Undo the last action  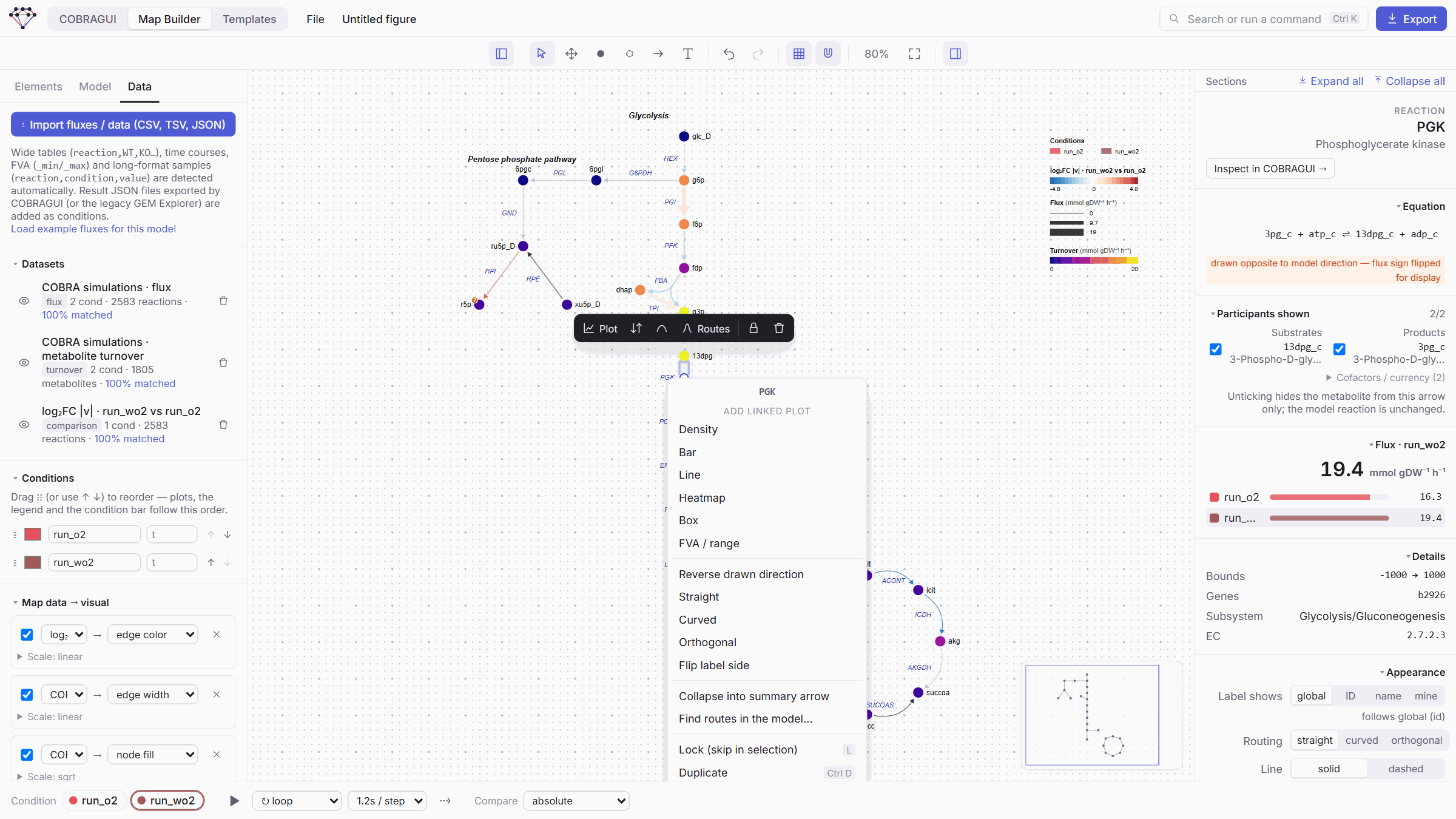point(729,54)
